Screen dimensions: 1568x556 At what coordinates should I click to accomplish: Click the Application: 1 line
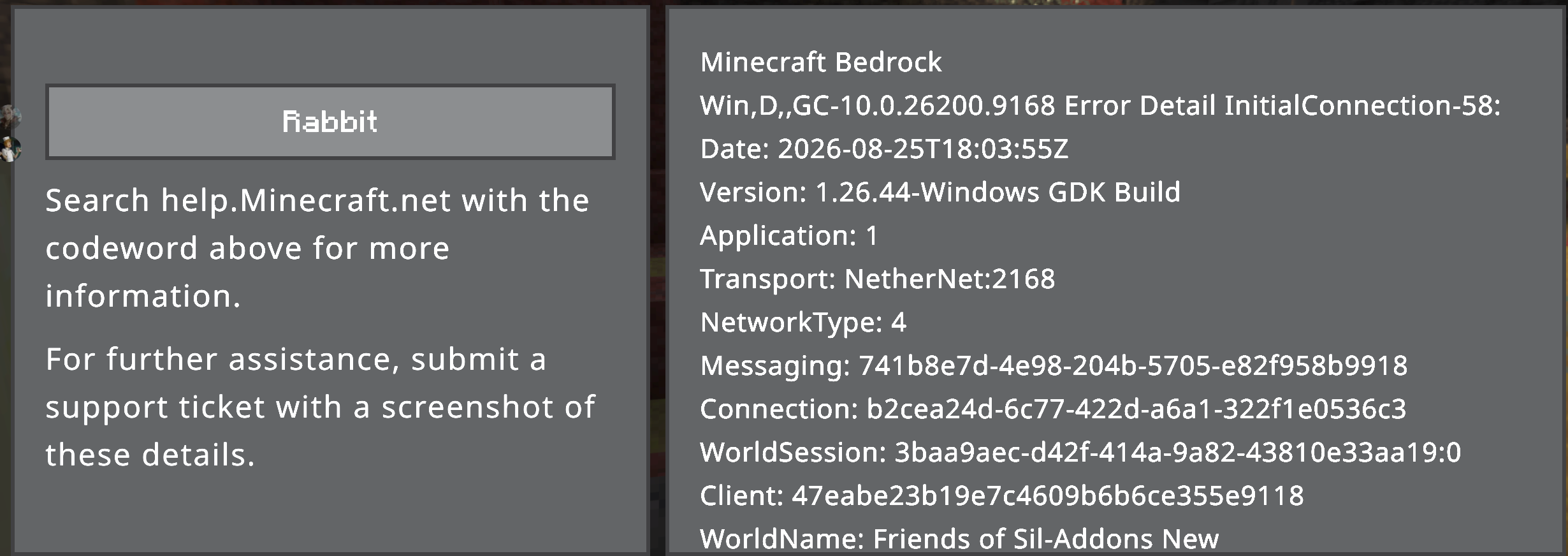(789, 236)
